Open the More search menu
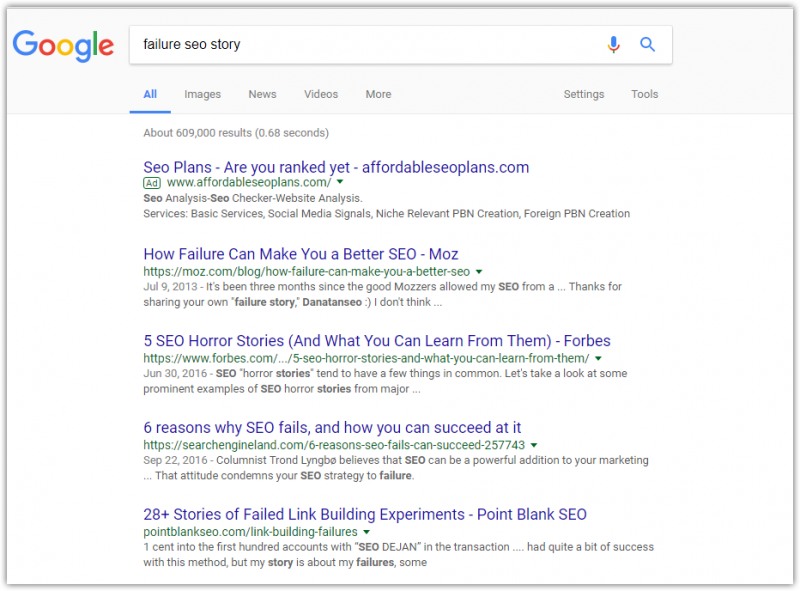Image resolution: width=800 pixels, height=591 pixels. (378, 94)
